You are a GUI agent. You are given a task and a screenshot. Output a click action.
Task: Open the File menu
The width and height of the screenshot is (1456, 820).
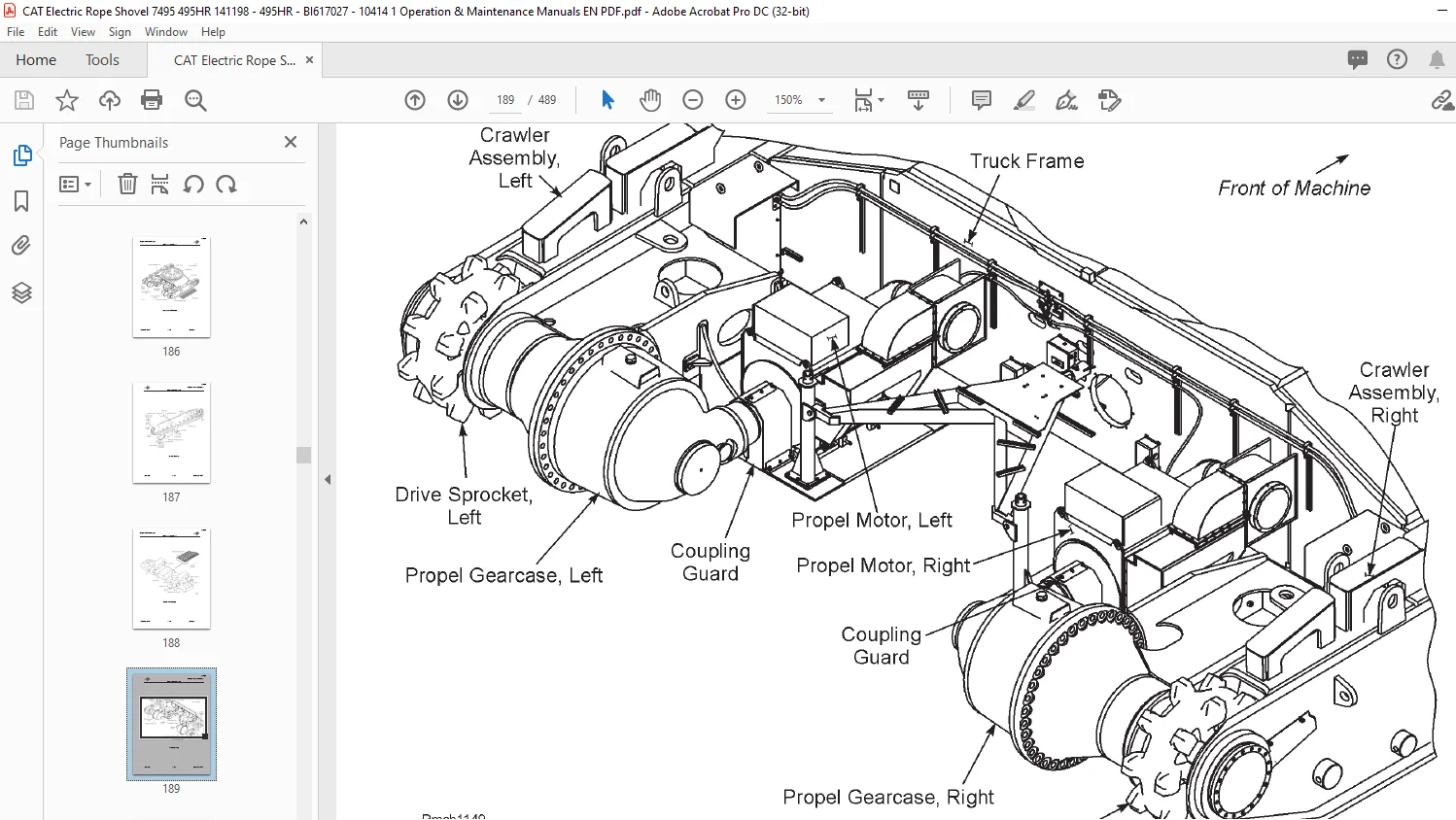pyautogui.click(x=16, y=32)
